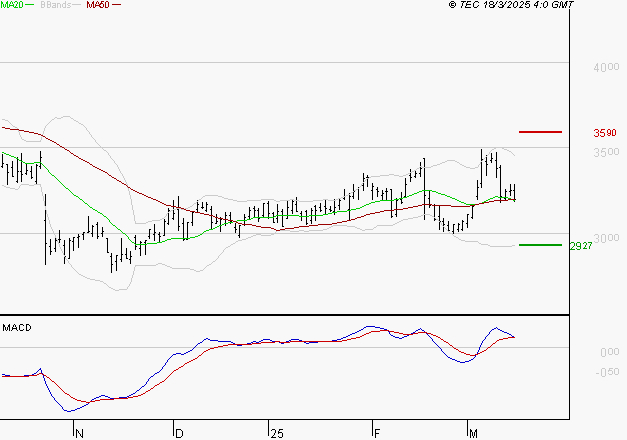Click the TEC copyright date text
Image resolution: width=627 pixels, height=440 pixels.
click(511, 6)
